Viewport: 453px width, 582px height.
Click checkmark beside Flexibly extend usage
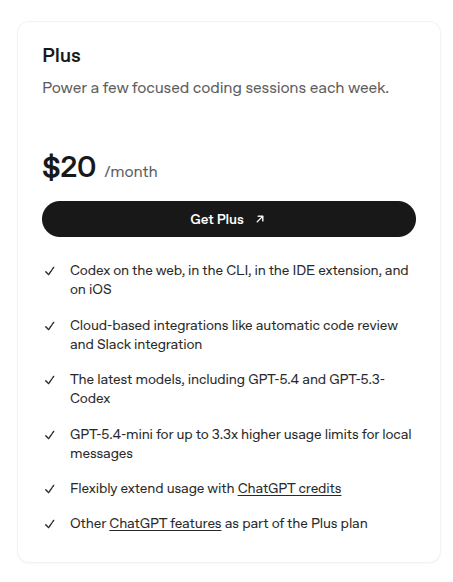point(50,490)
